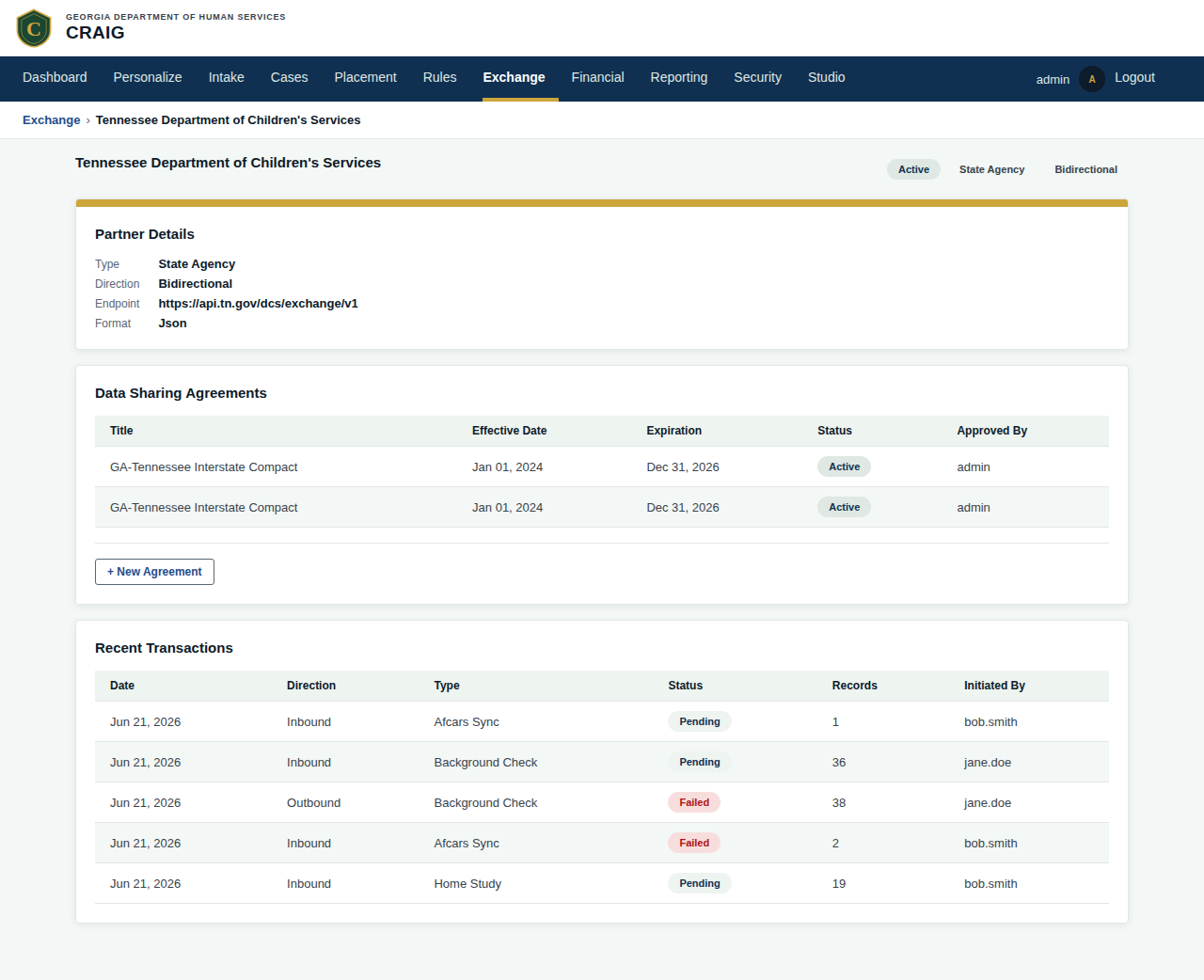1204x980 pixels.
Task: Click the Outbound direction cell
Action: click(x=314, y=803)
